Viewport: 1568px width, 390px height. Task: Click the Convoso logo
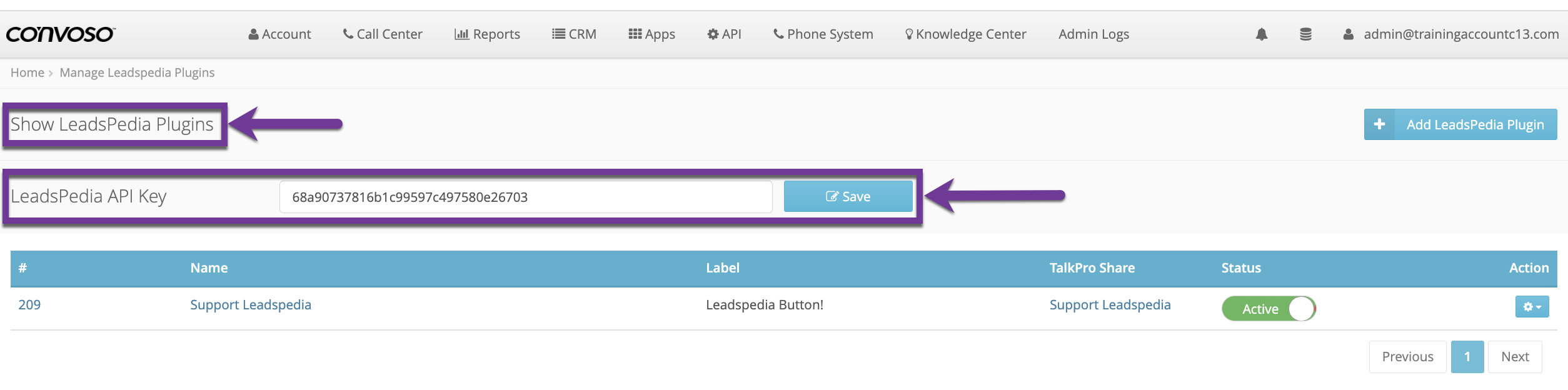coord(60,34)
